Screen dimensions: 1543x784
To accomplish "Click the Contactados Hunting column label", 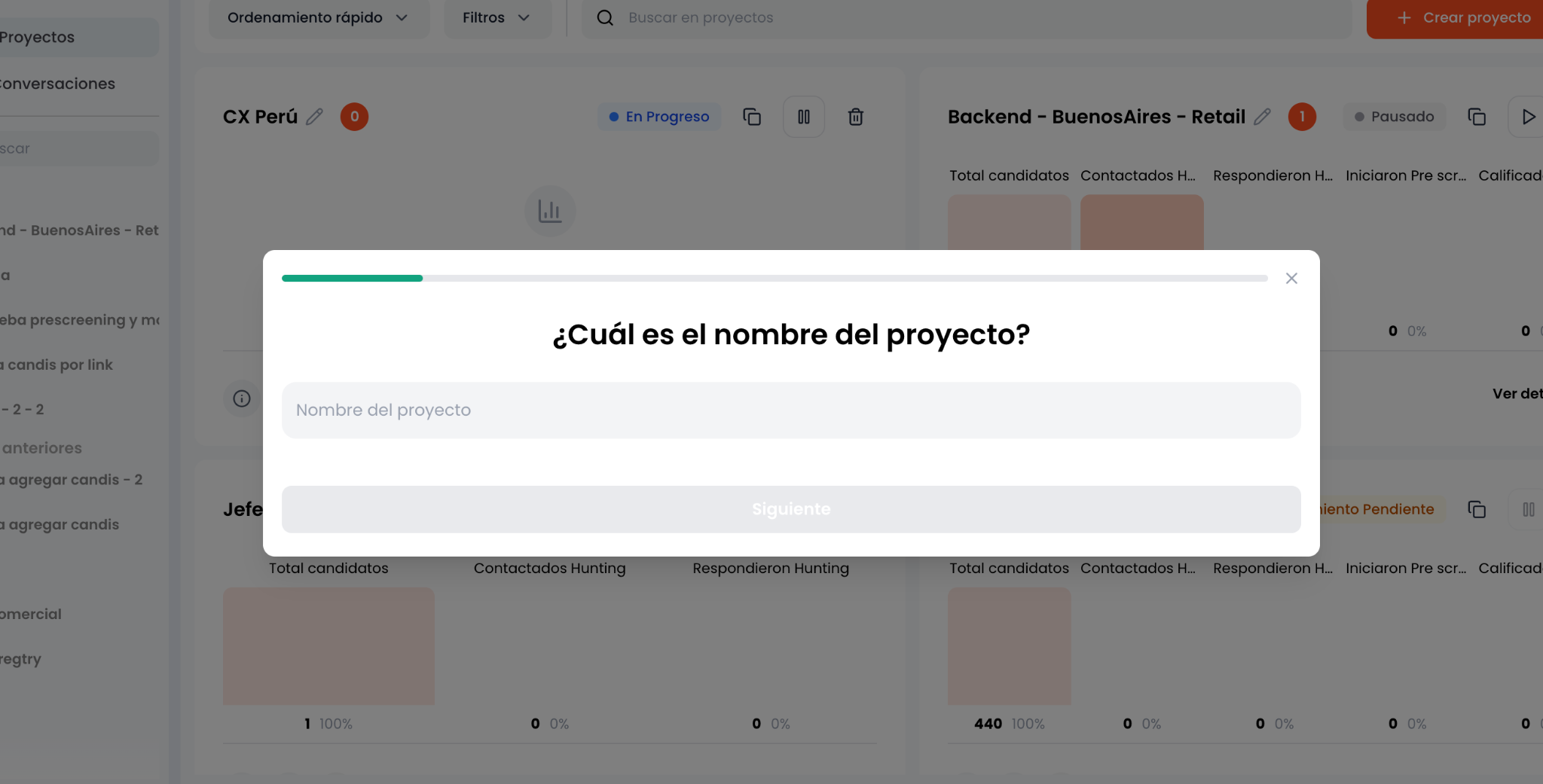I will point(549,569).
